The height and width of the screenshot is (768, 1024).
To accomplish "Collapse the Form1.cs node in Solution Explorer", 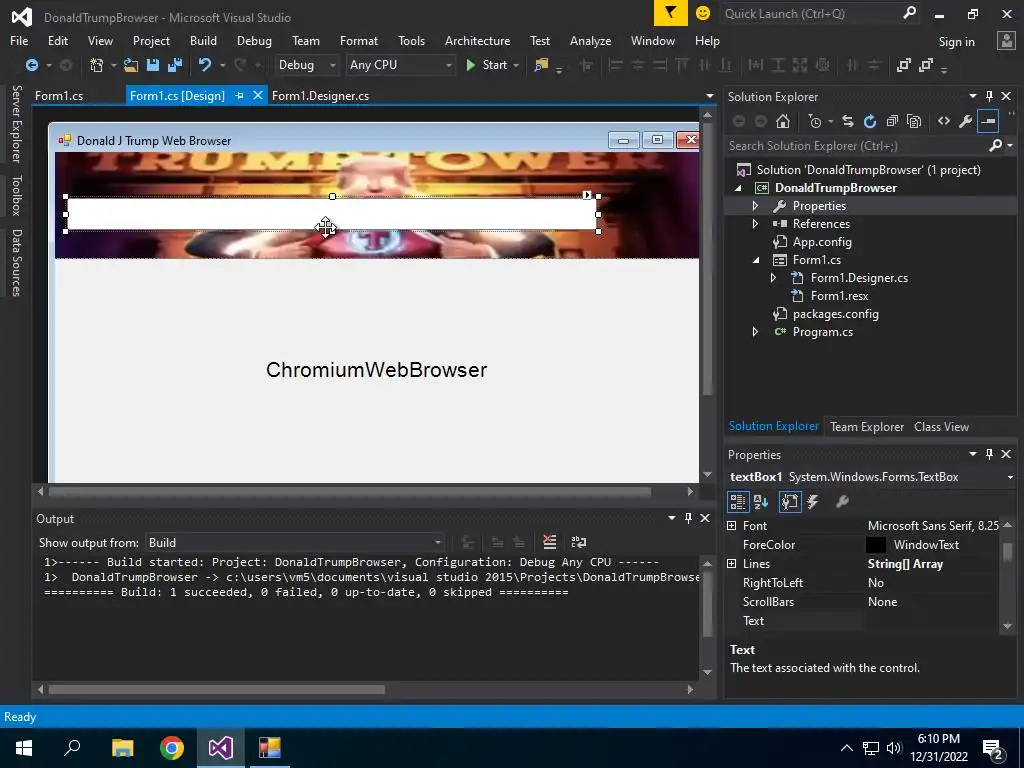I will pyautogui.click(x=756, y=260).
